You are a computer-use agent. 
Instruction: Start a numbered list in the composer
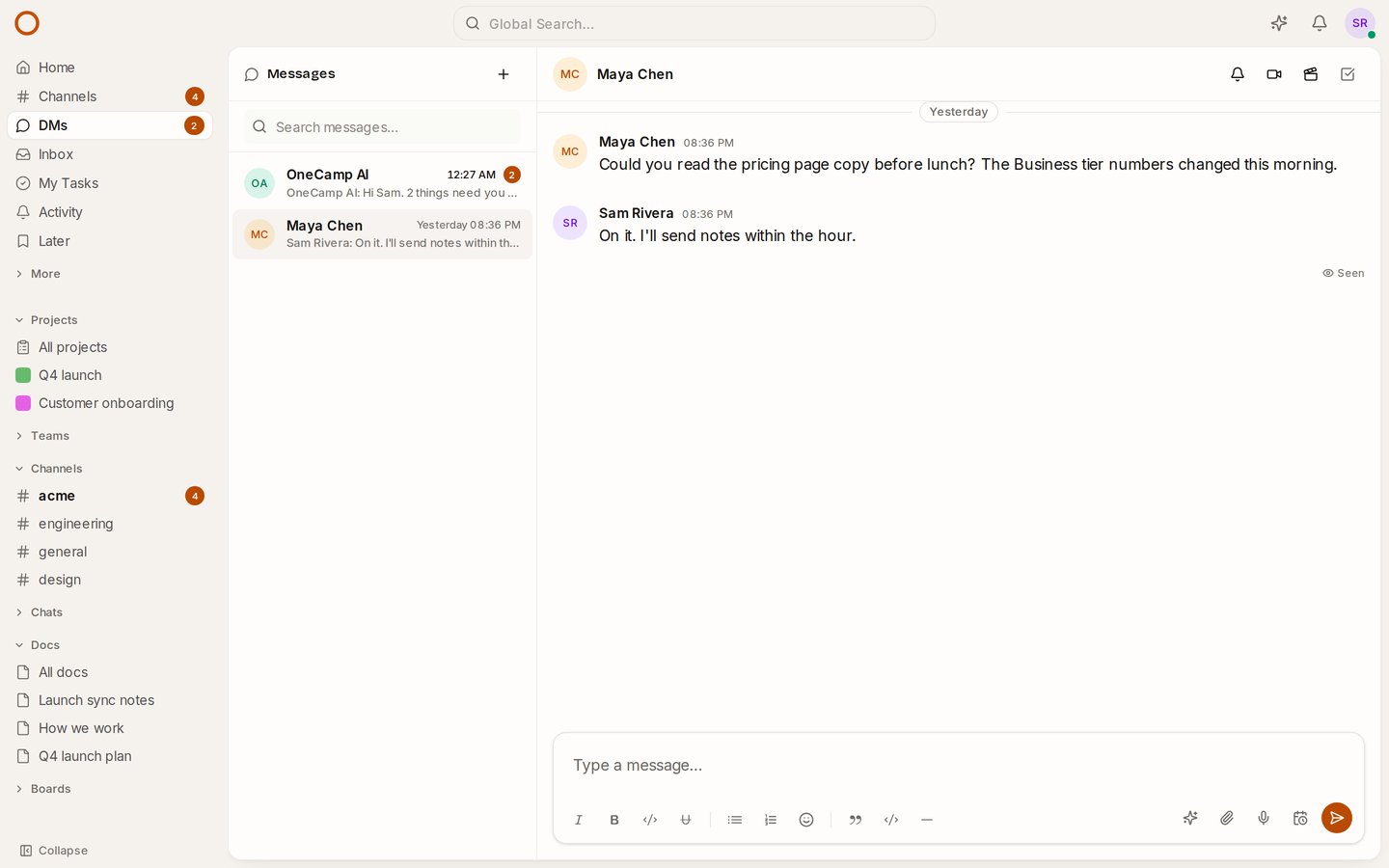[x=771, y=820]
